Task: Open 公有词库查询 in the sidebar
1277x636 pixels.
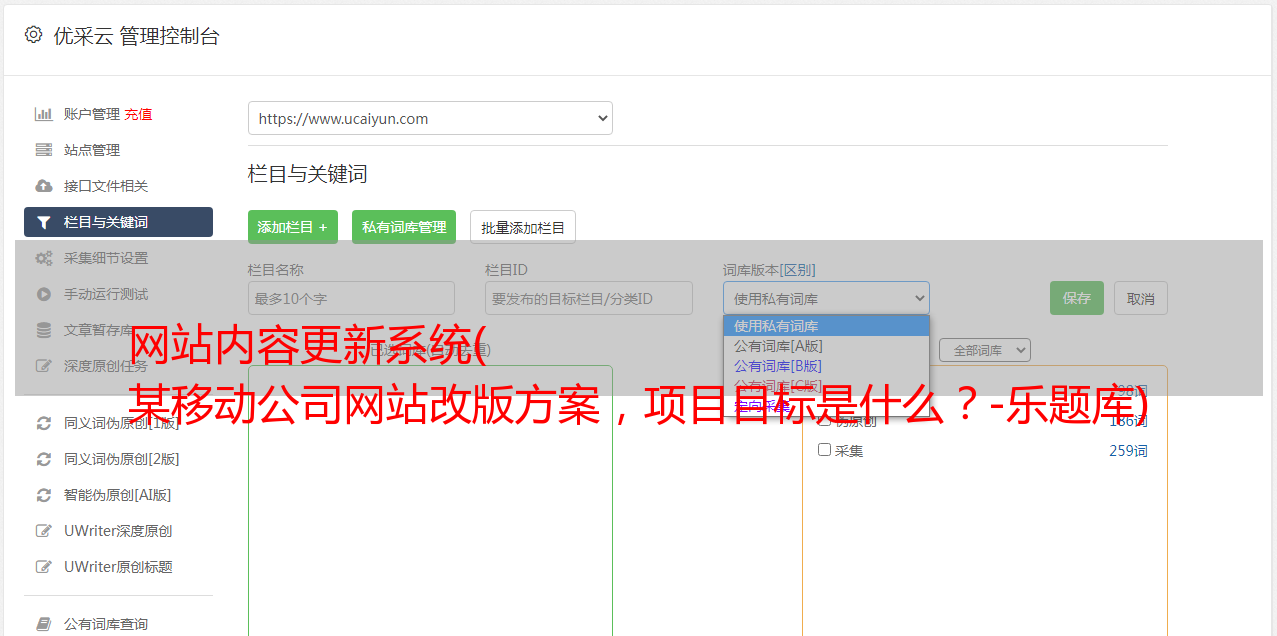Action: (x=106, y=624)
